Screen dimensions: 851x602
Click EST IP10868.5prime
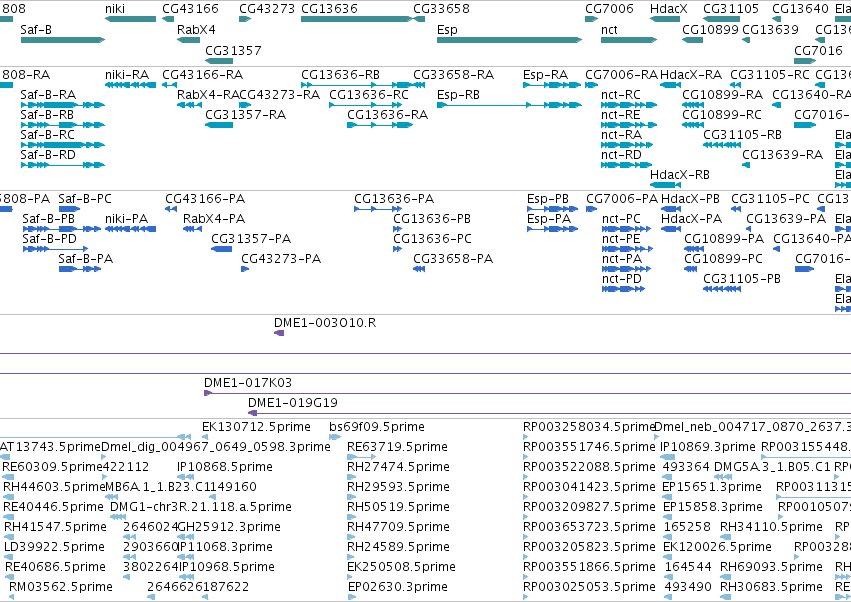click(225, 467)
